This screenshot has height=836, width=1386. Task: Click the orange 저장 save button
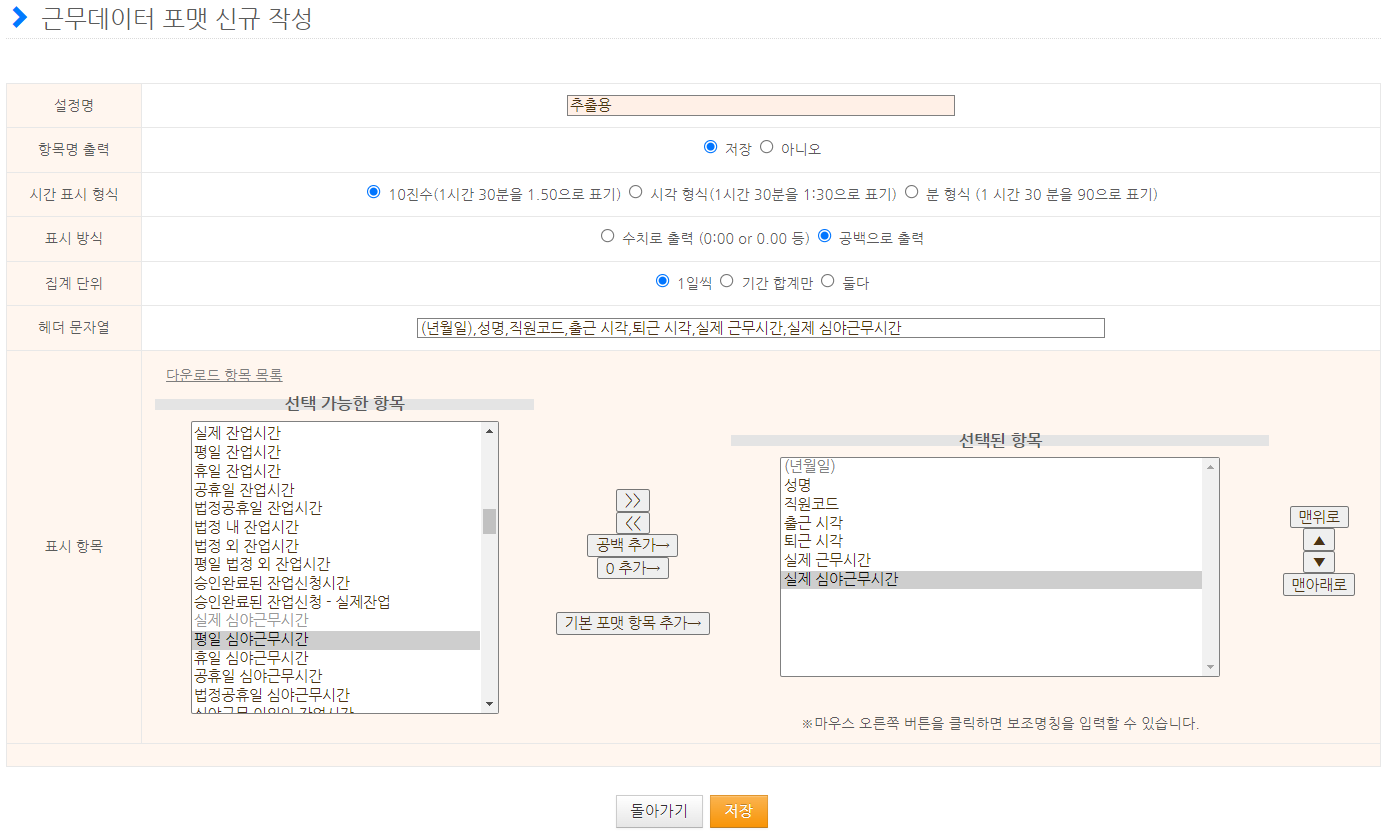(x=738, y=811)
